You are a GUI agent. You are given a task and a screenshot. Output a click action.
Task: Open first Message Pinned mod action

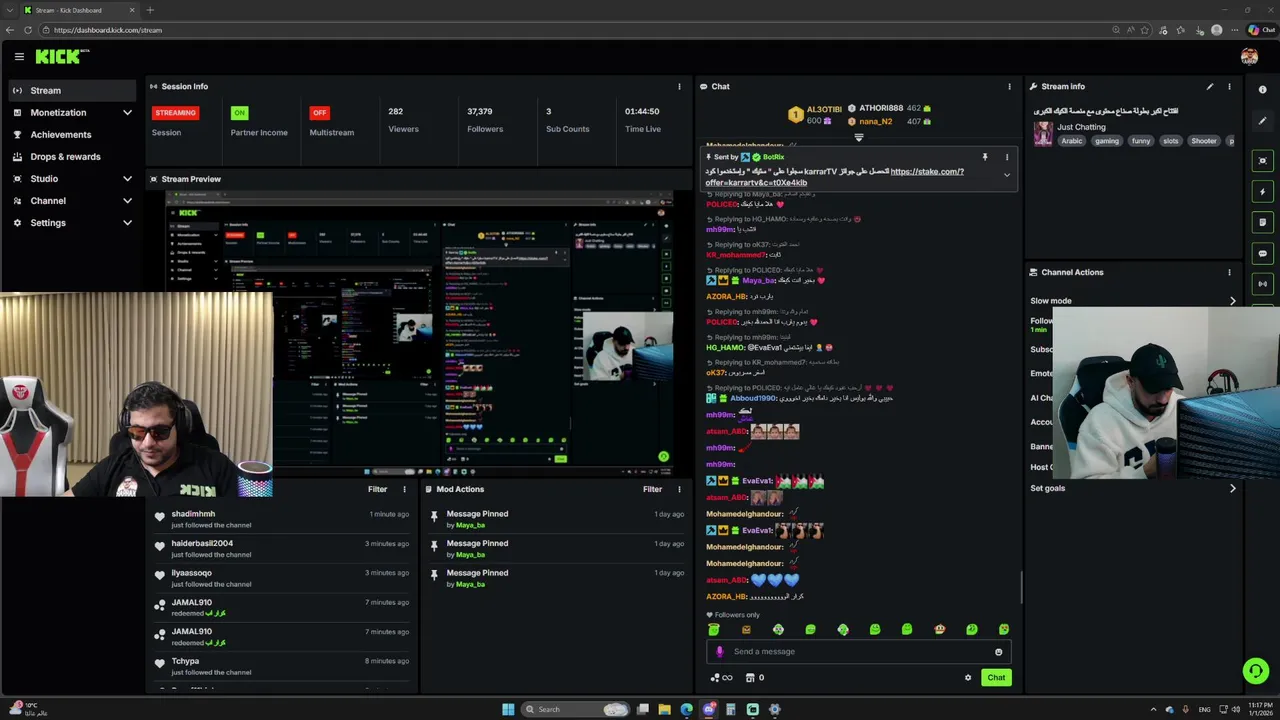[x=556, y=519]
